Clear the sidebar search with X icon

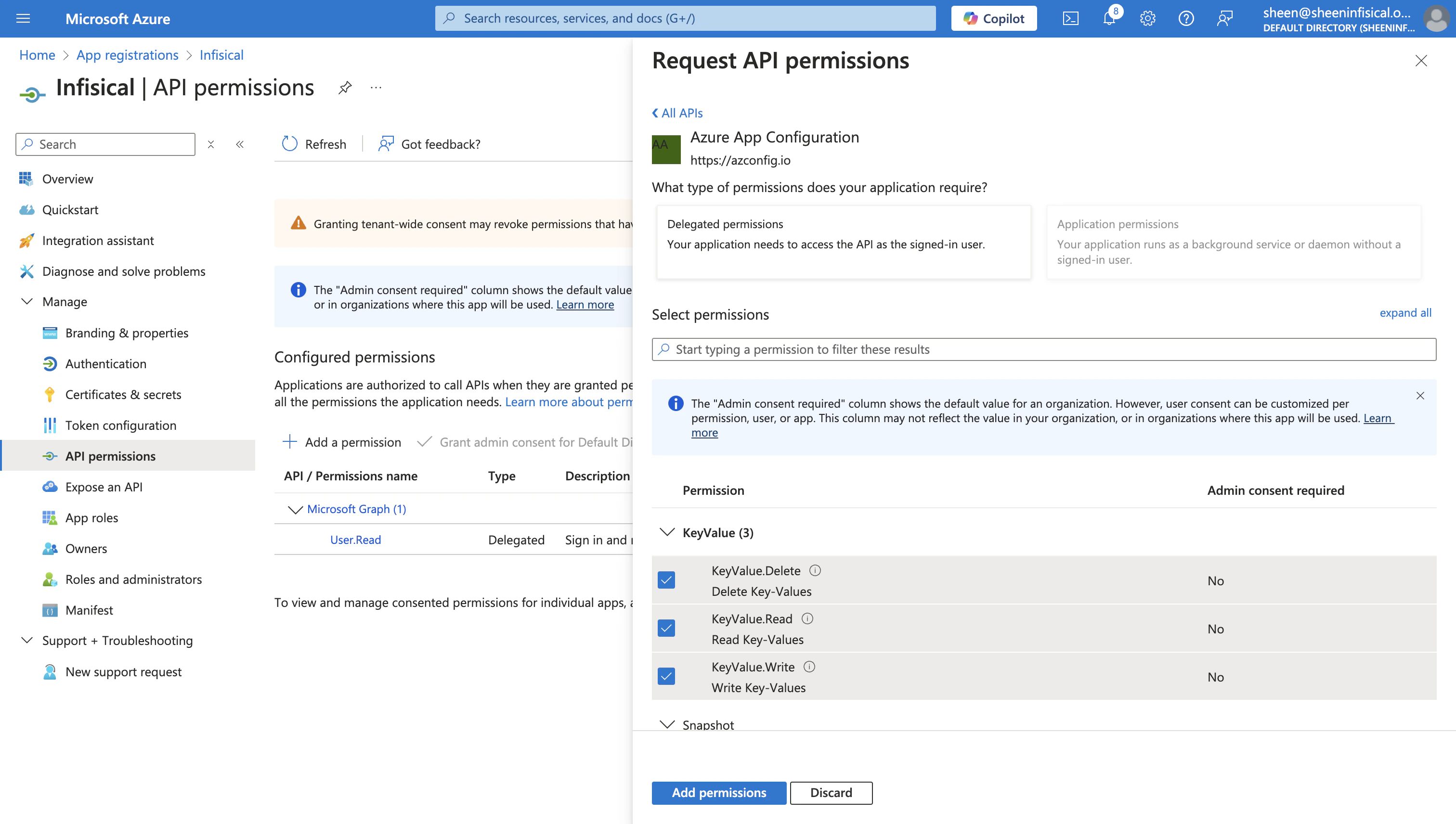coord(210,144)
